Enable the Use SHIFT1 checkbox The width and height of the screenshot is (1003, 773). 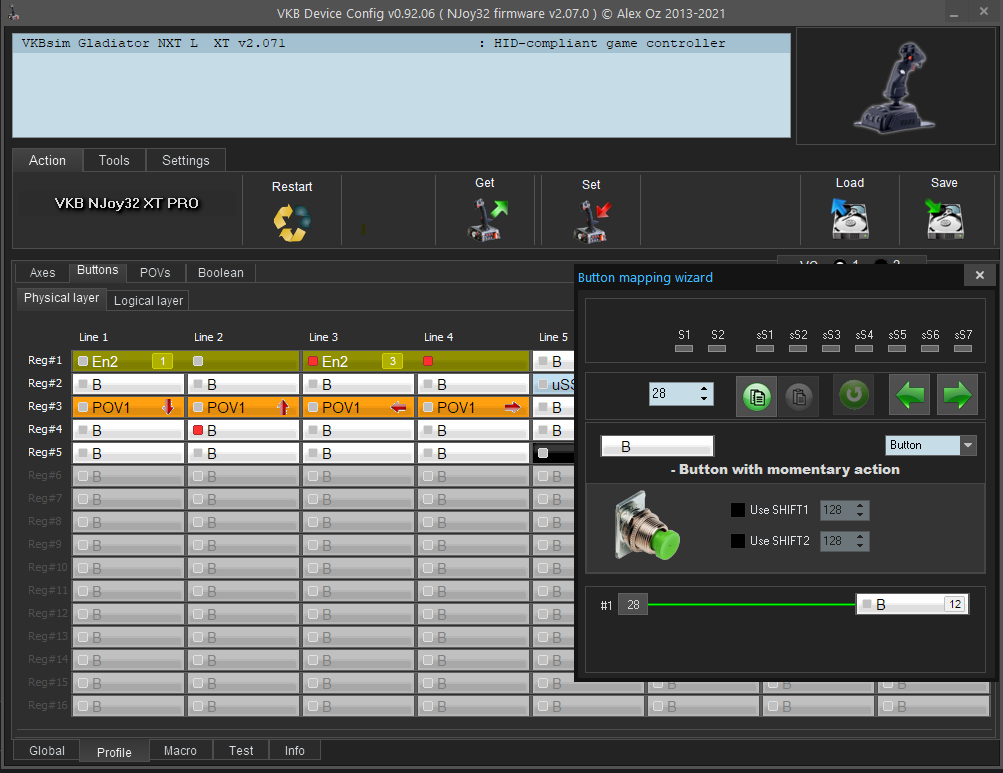[x=738, y=510]
